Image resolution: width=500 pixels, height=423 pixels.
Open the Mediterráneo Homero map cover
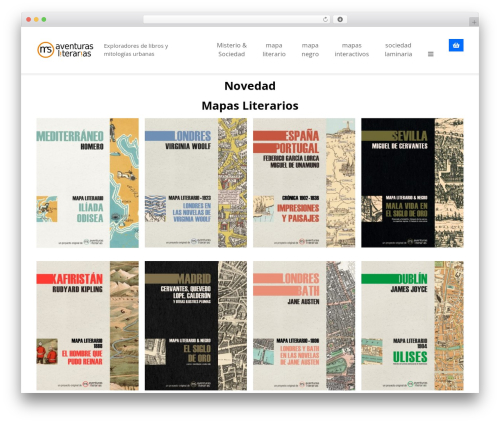88,183
